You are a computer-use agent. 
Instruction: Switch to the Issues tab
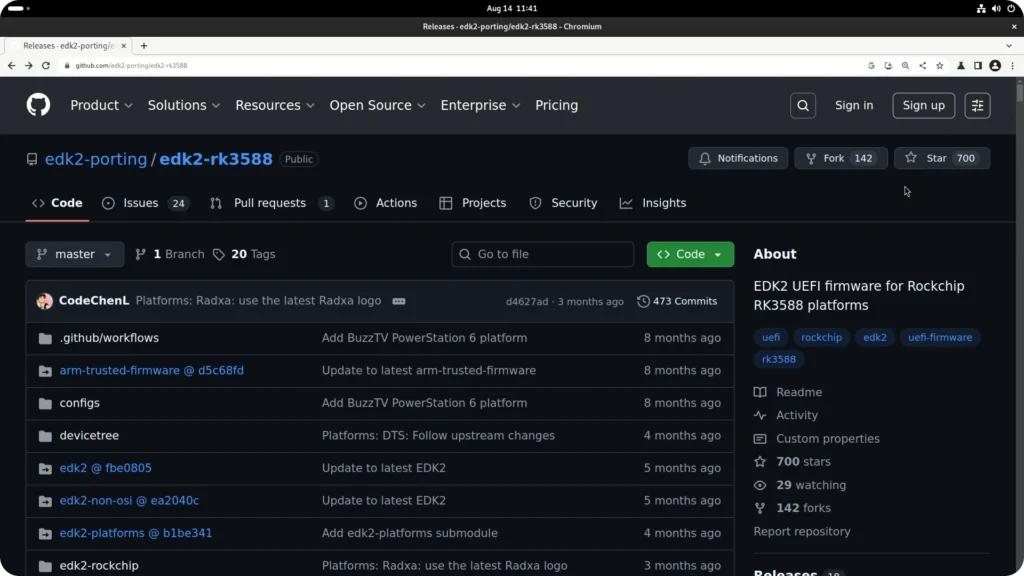[x=146, y=203]
